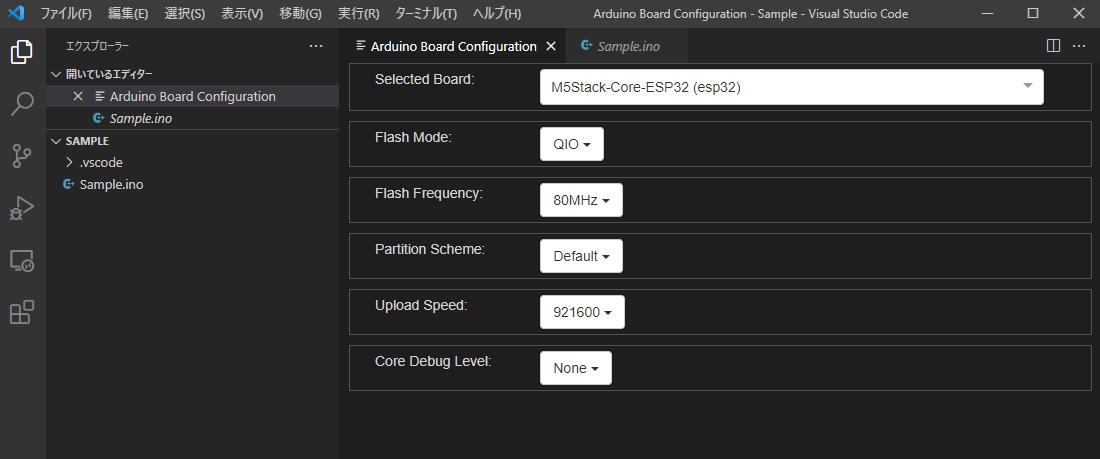Click the Partition Scheme label
Image resolution: width=1100 pixels, height=459 pixels.
pyautogui.click(x=430, y=249)
